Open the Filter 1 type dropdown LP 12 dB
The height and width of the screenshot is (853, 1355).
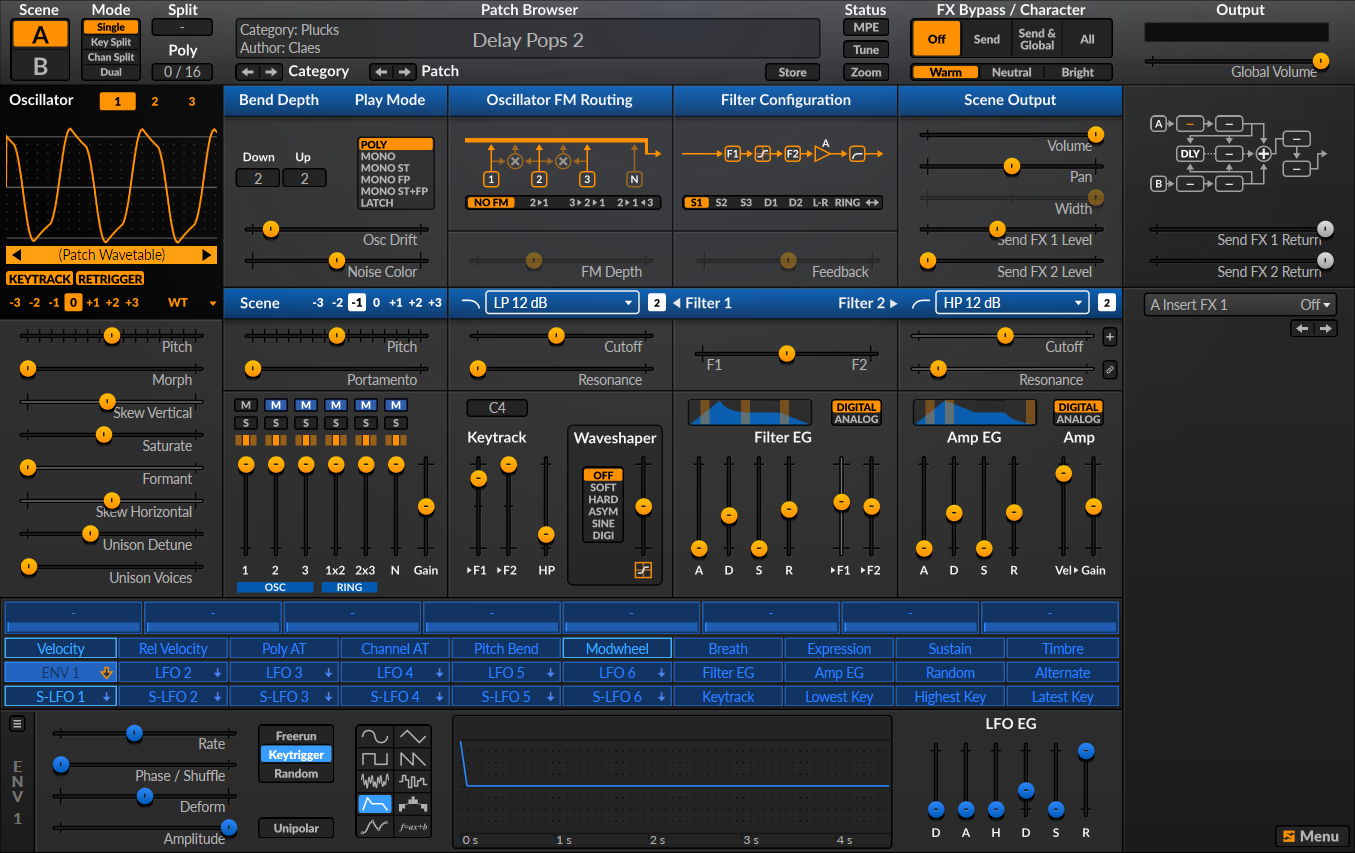point(561,303)
